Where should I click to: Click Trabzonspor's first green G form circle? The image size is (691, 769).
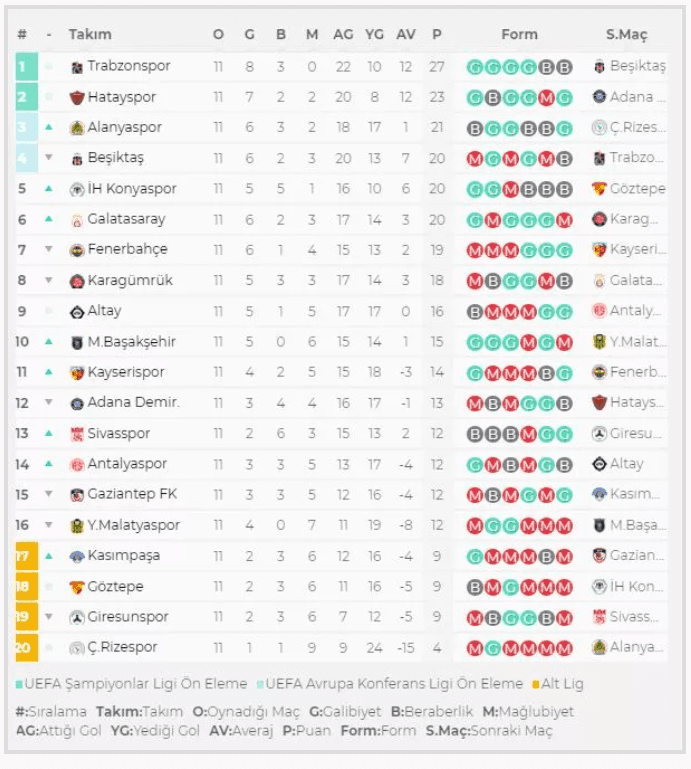tap(475, 68)
